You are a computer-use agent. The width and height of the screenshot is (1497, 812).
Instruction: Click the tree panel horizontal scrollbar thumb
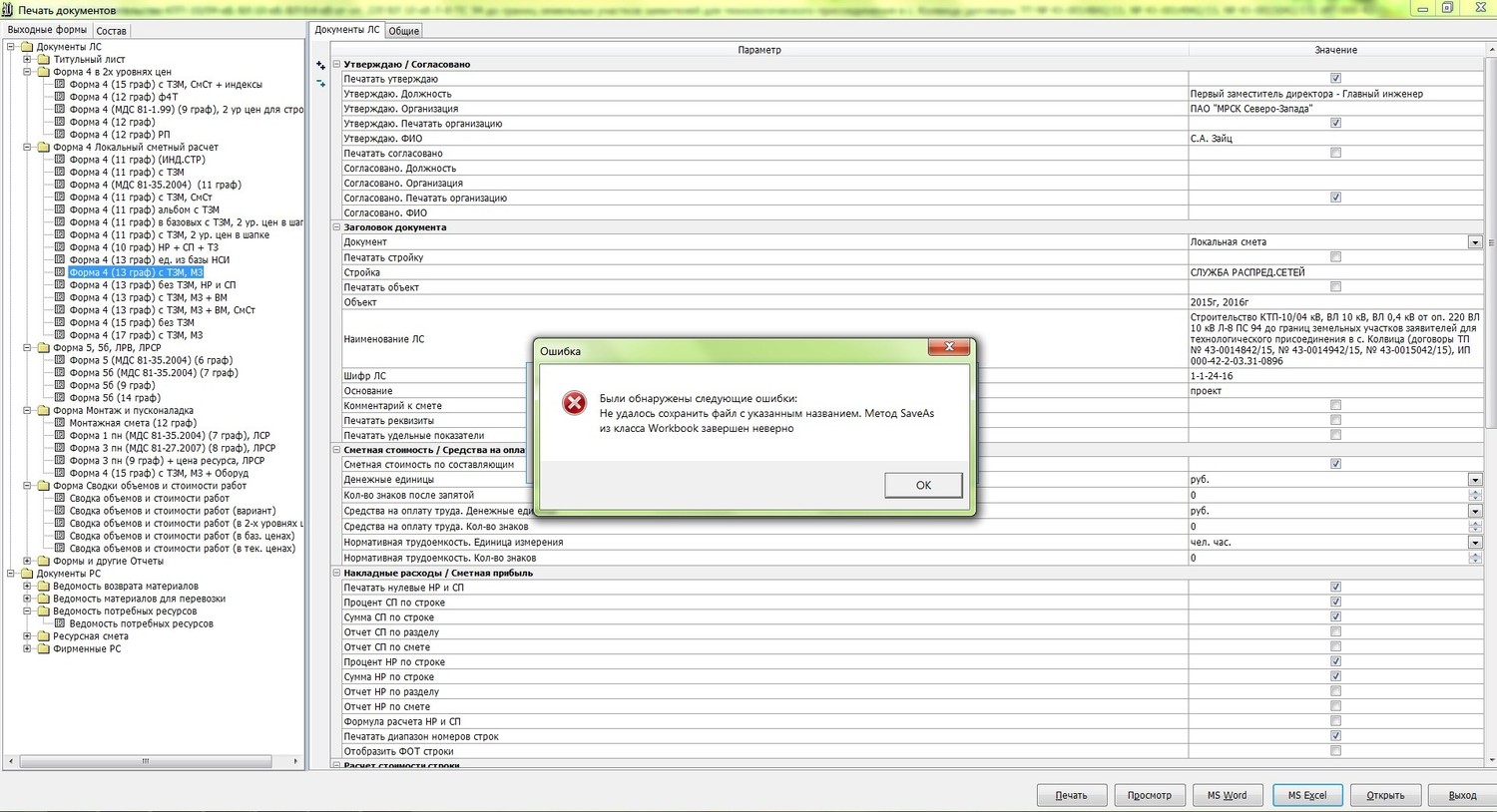[146, 761]
